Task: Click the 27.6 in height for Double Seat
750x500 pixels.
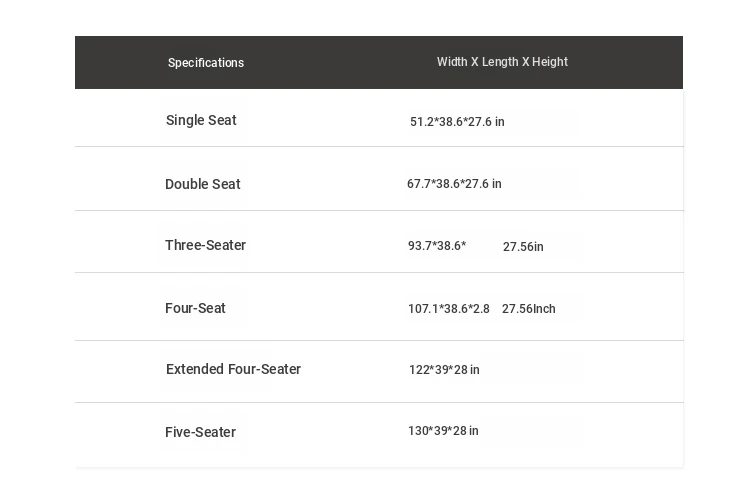Action: (x=483, y=184)
